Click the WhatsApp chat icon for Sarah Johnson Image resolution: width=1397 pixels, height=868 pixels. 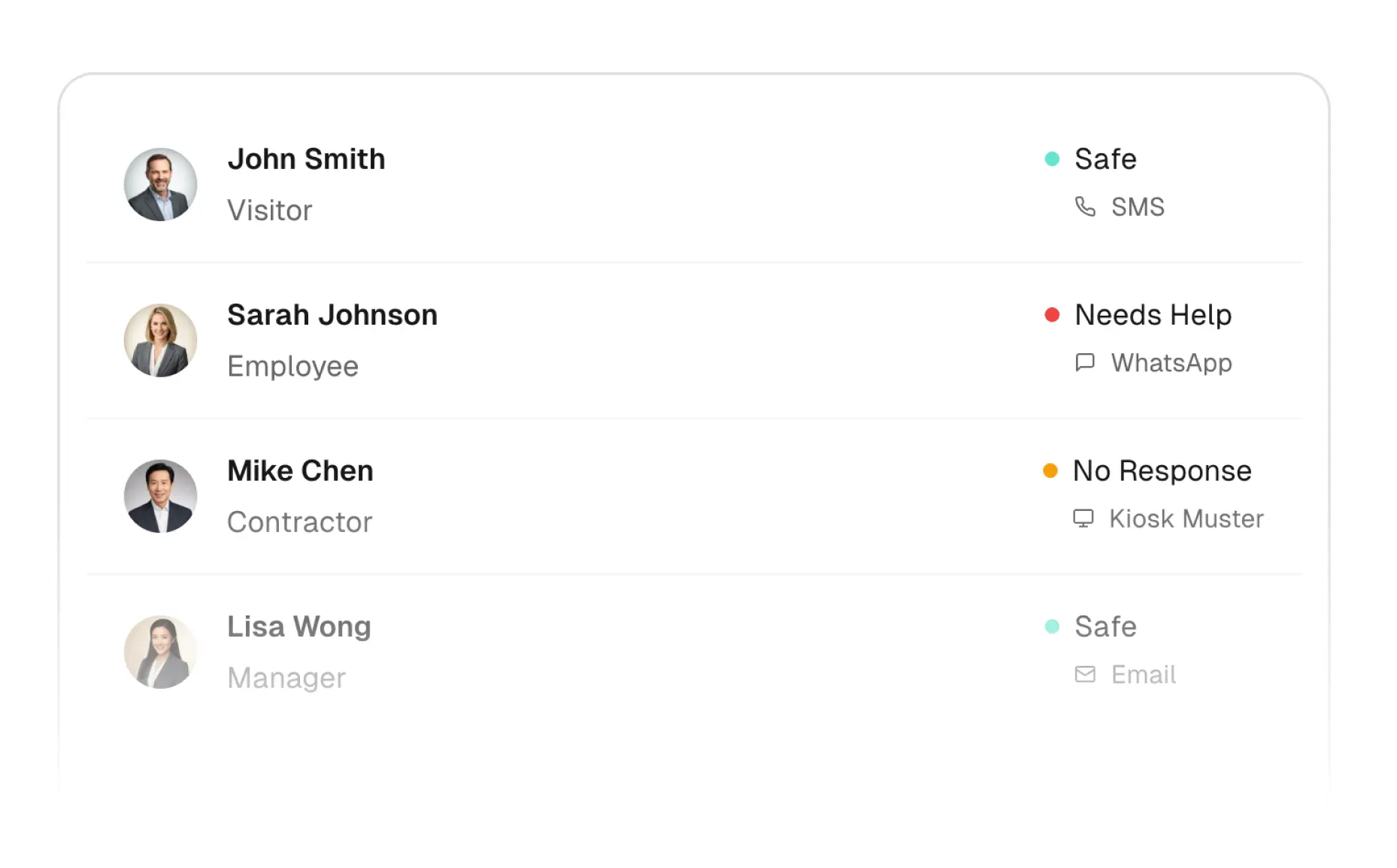pos(1085,363)
